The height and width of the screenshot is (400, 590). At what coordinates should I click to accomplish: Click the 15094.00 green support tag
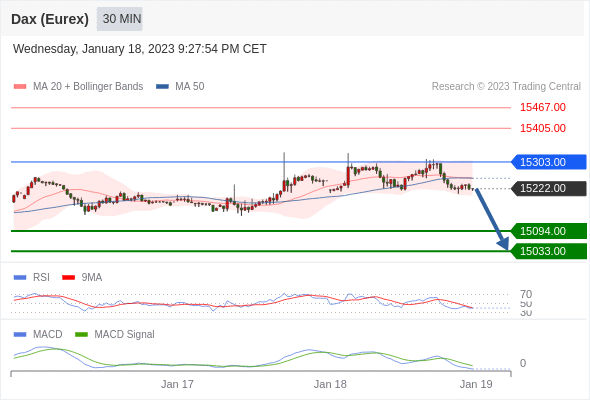549,231
